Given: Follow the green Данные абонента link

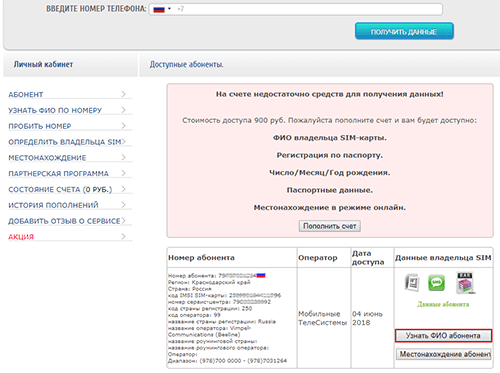Looking at the screenshot, I should (443, 304).
